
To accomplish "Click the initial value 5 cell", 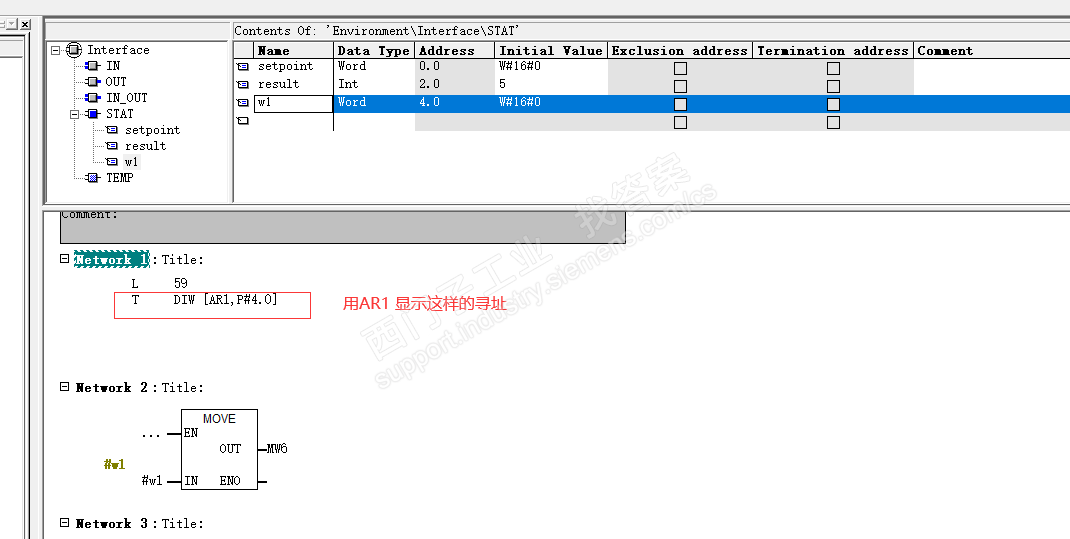I will click(551, 84).
